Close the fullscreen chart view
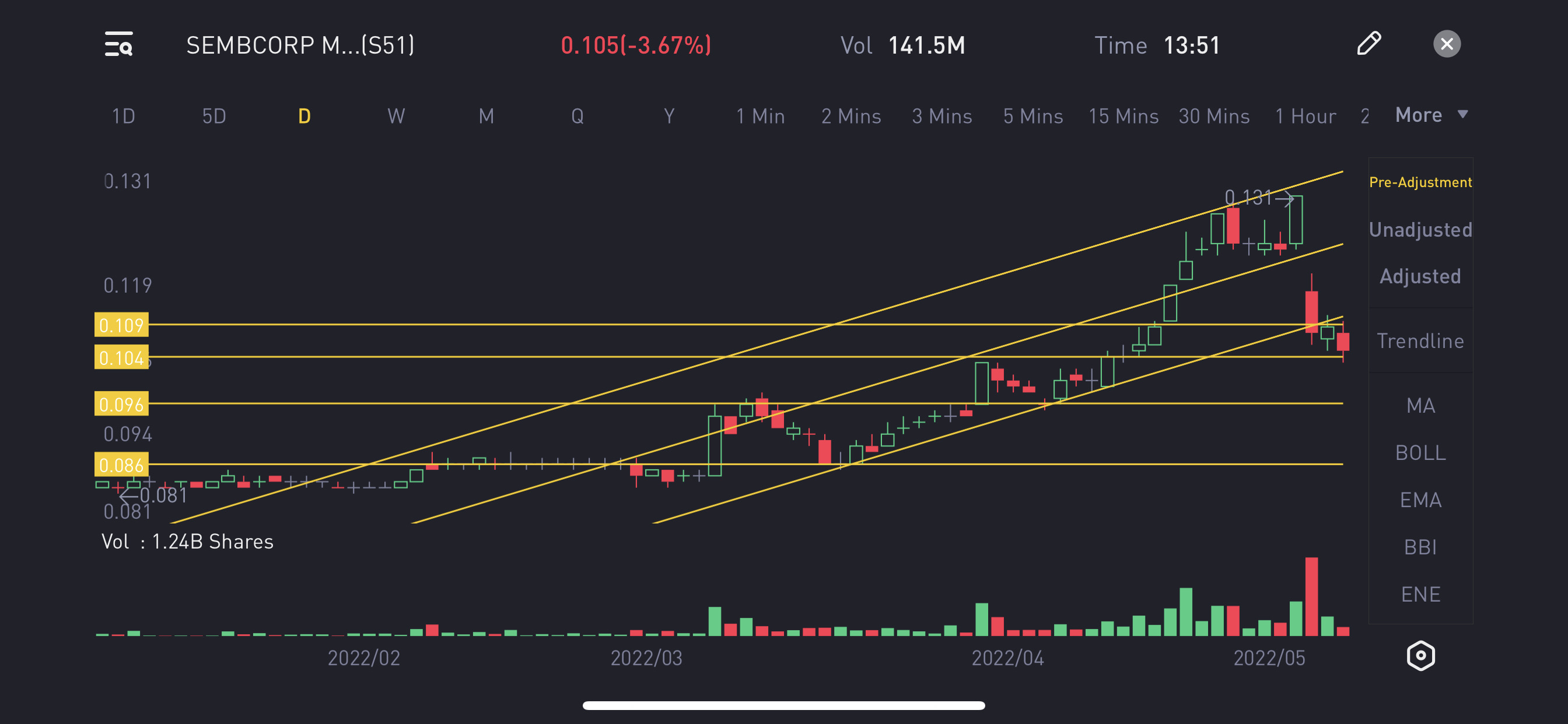 [x=1446, y=44]
